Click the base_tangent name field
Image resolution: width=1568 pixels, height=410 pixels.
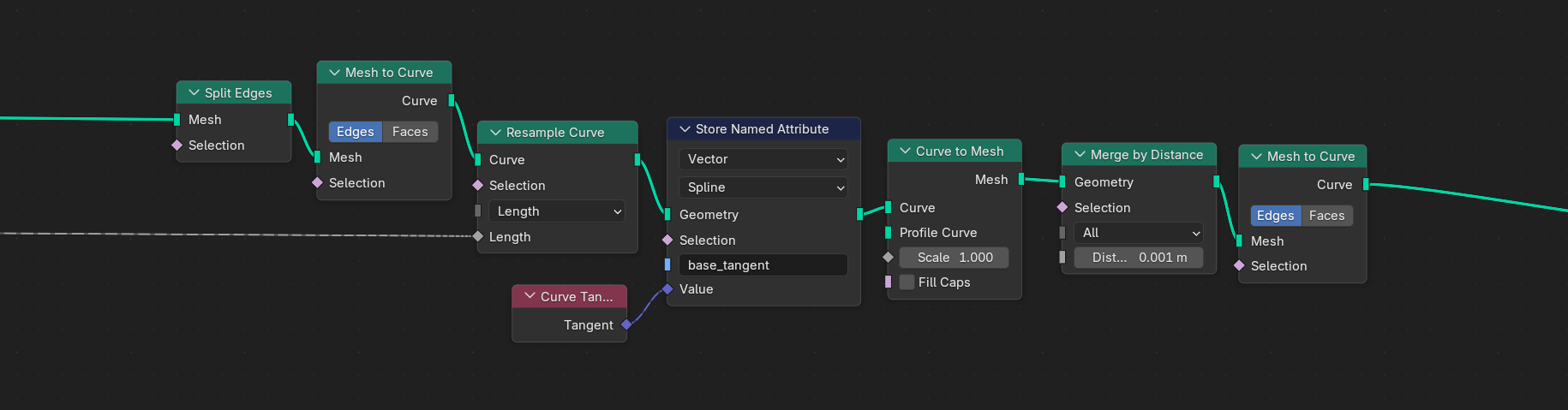point(763,265)
